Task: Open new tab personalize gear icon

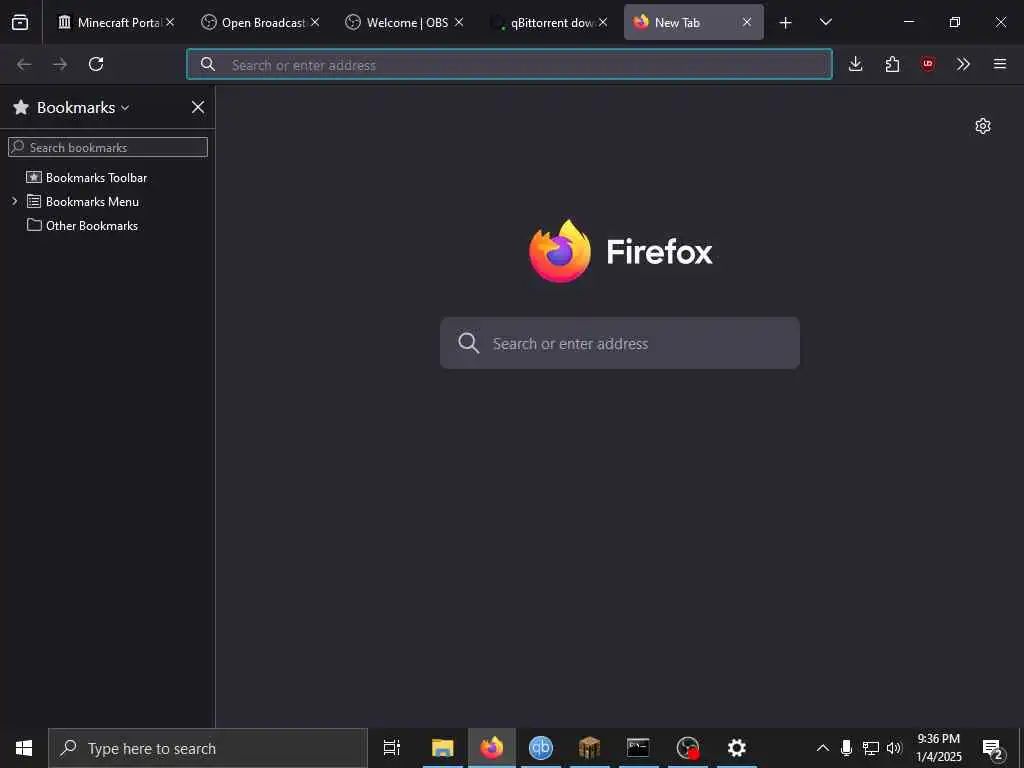Action: 983,126
